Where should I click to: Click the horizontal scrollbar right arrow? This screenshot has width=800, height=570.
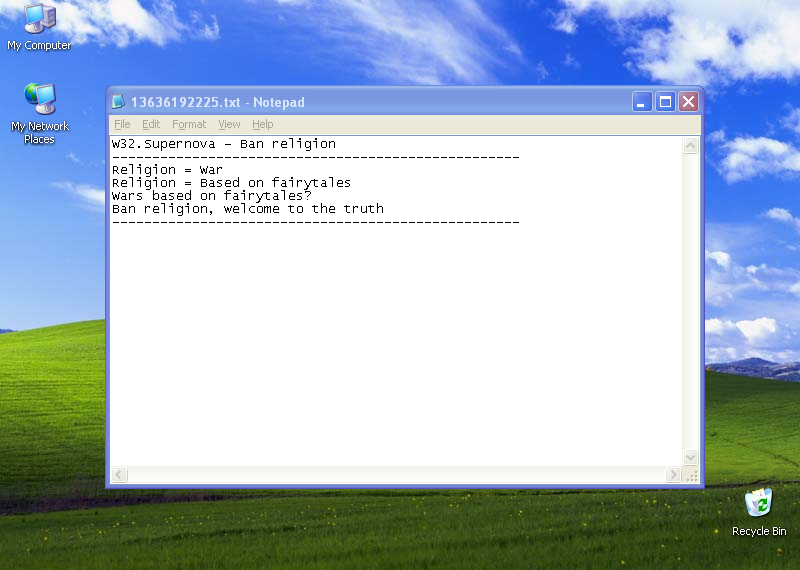click(x=673, y=475)
